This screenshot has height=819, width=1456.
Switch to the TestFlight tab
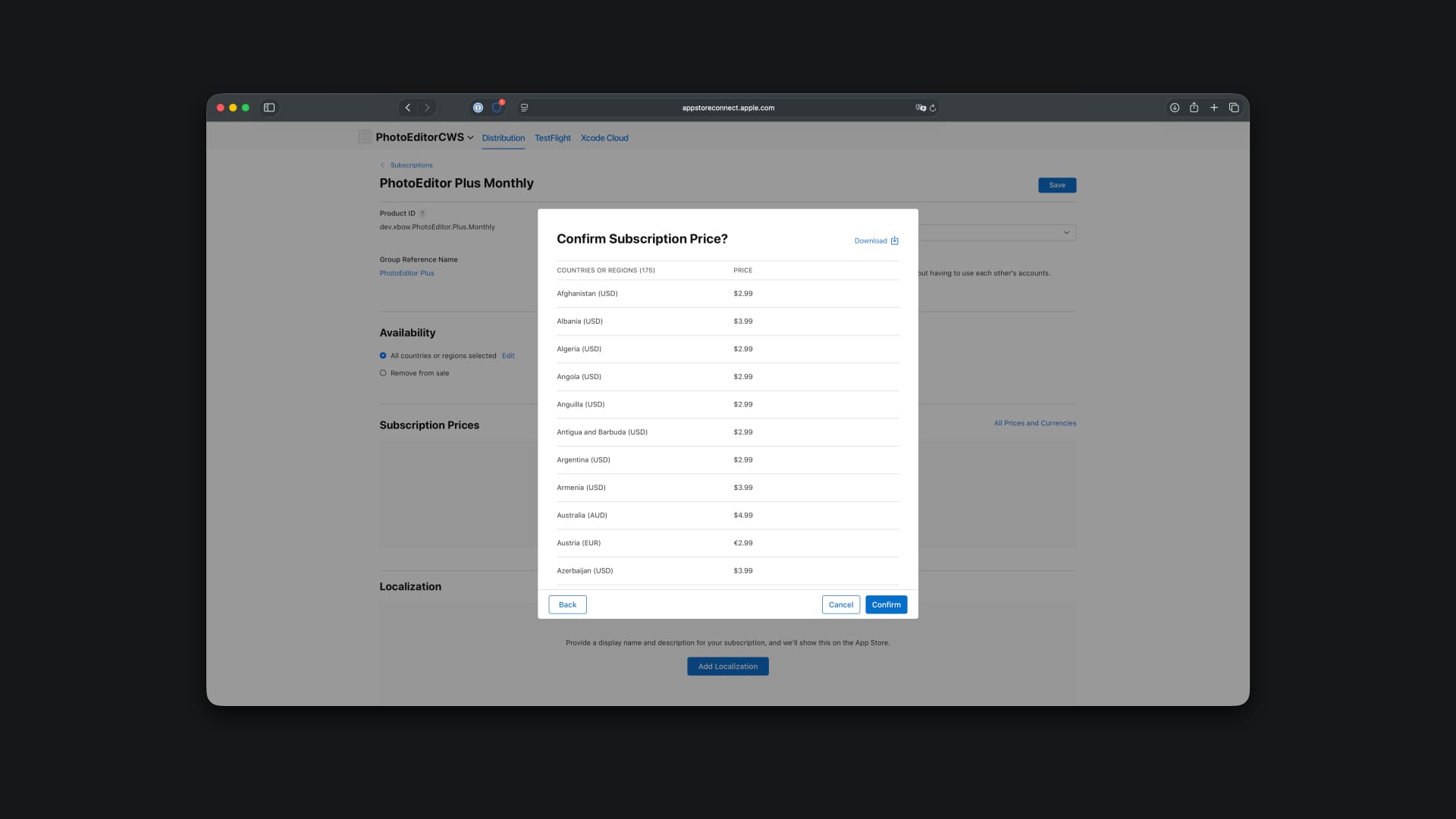coord(552,138)
